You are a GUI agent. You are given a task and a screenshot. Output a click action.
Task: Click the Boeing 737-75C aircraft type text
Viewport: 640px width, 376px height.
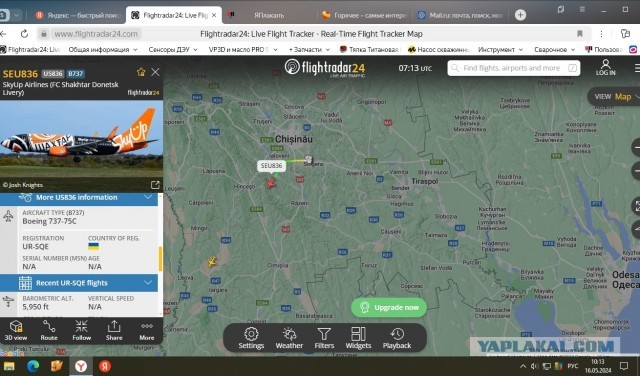49,221
